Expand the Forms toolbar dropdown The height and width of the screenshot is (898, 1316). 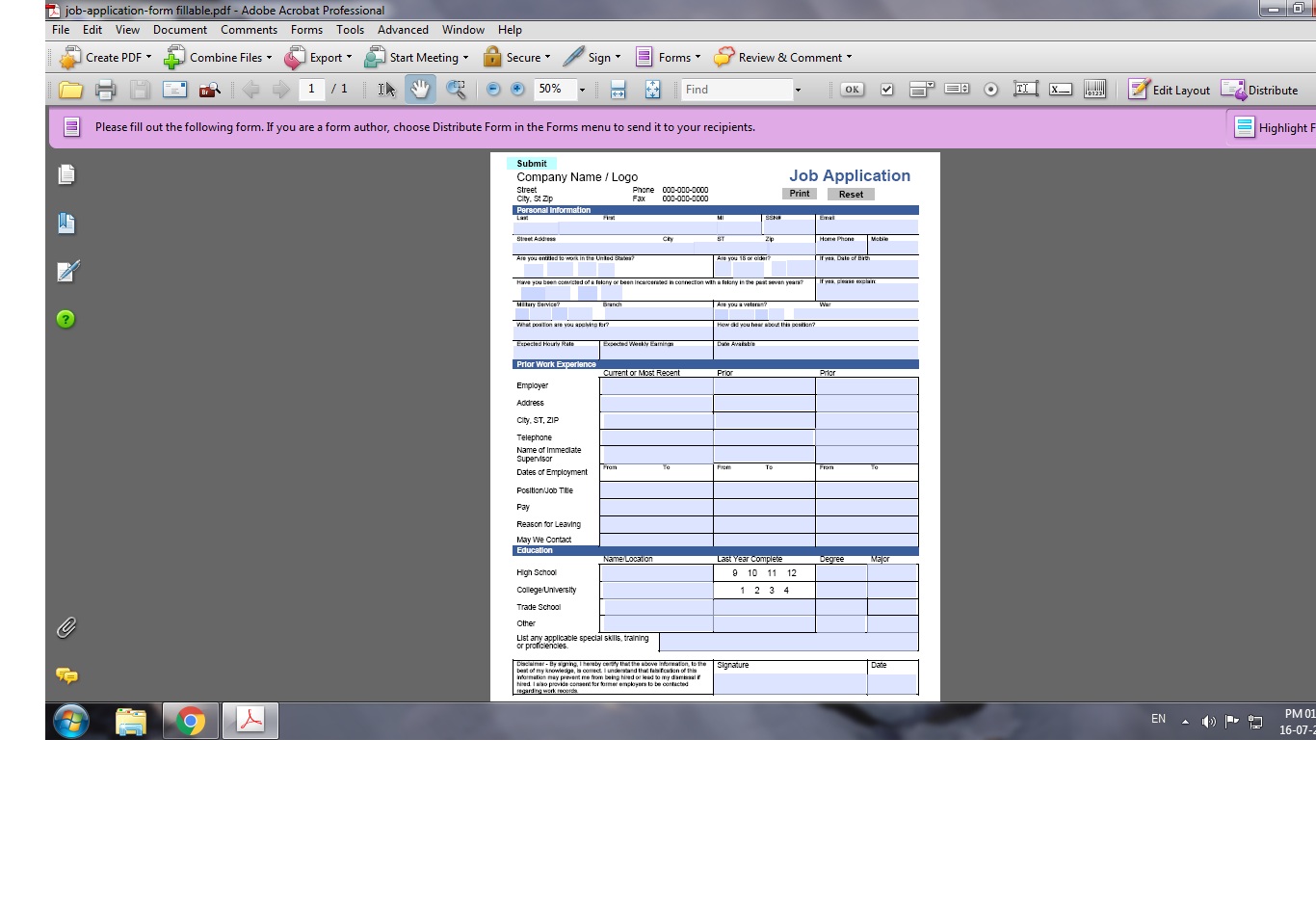pos(697,58)
